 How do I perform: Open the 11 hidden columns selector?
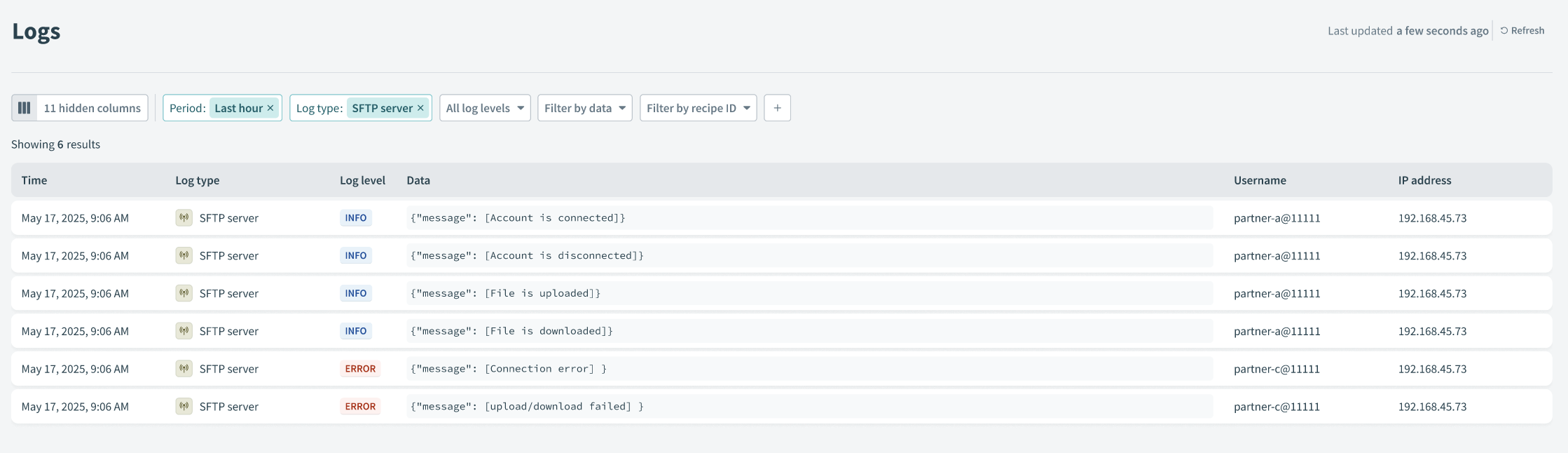[x=92, y=108]
